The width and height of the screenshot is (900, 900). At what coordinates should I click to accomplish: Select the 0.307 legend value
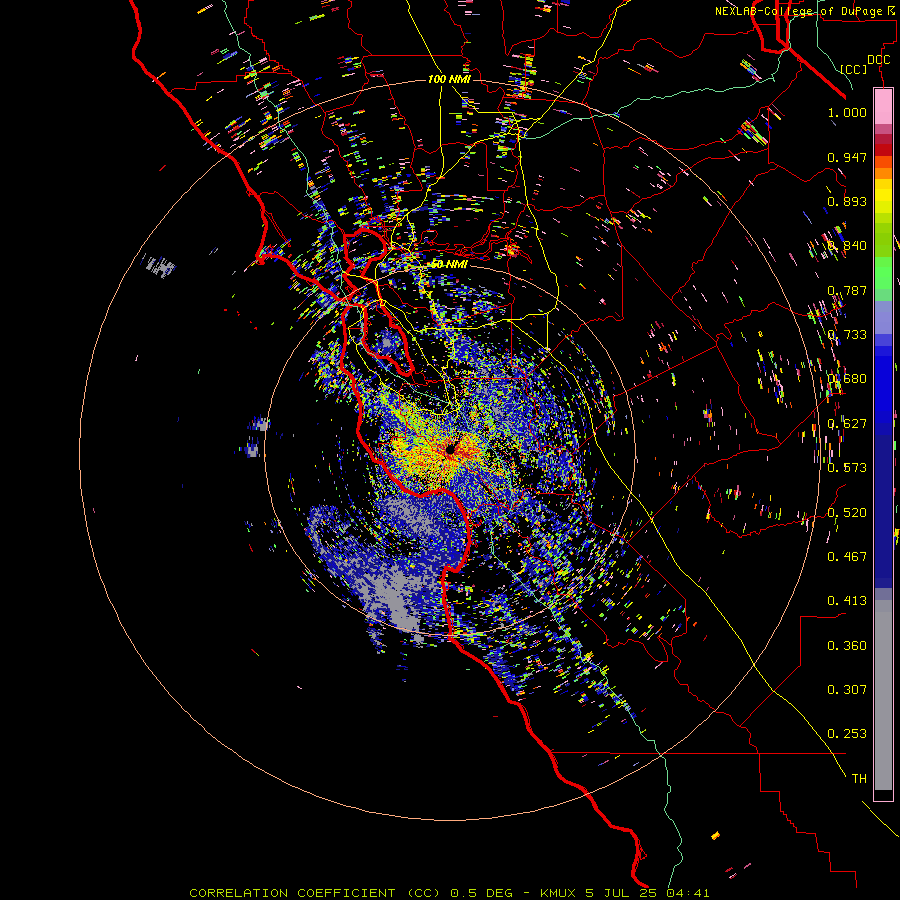click(x=847, y=690)
